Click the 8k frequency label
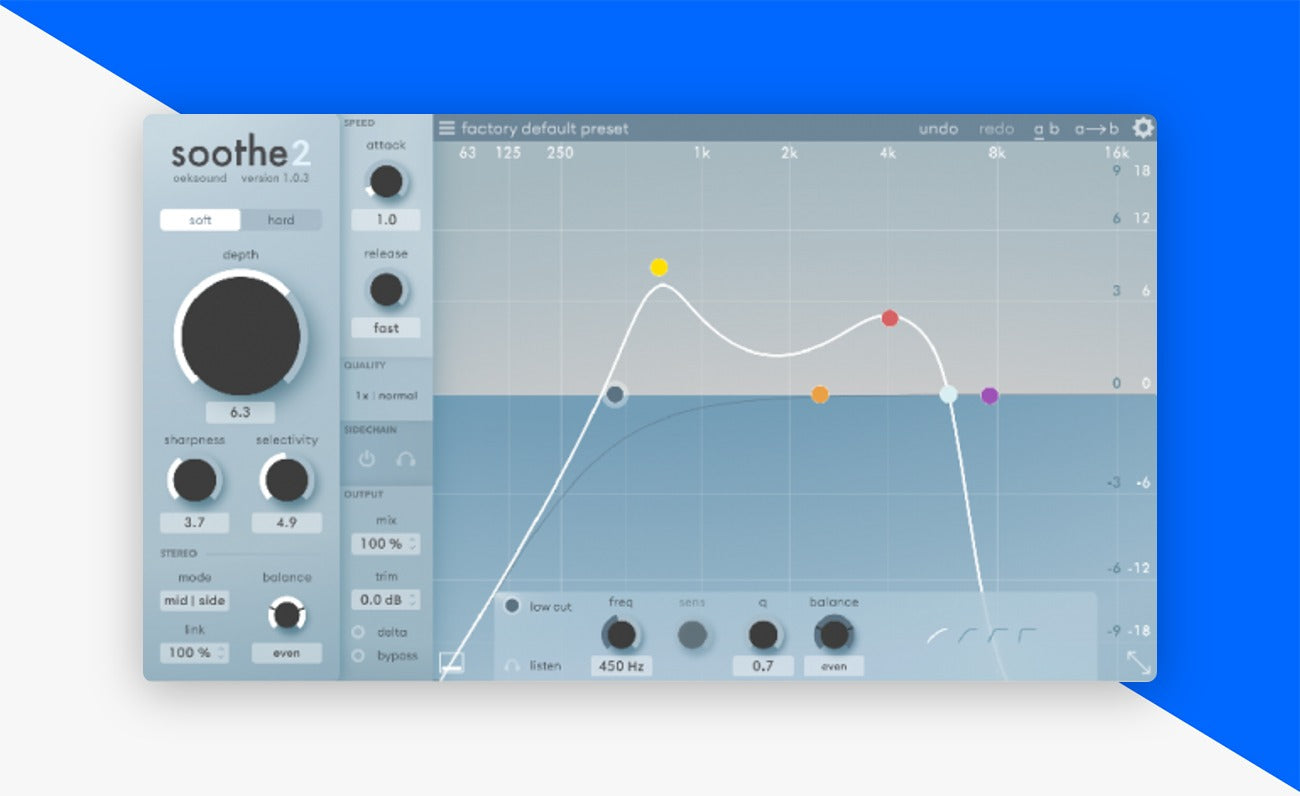The image size is (1300, 796). [996, 153]
